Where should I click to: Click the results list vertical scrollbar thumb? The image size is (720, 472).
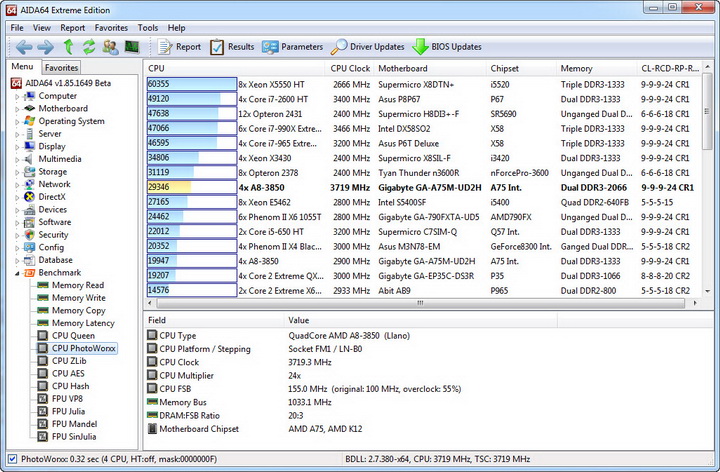707,111
